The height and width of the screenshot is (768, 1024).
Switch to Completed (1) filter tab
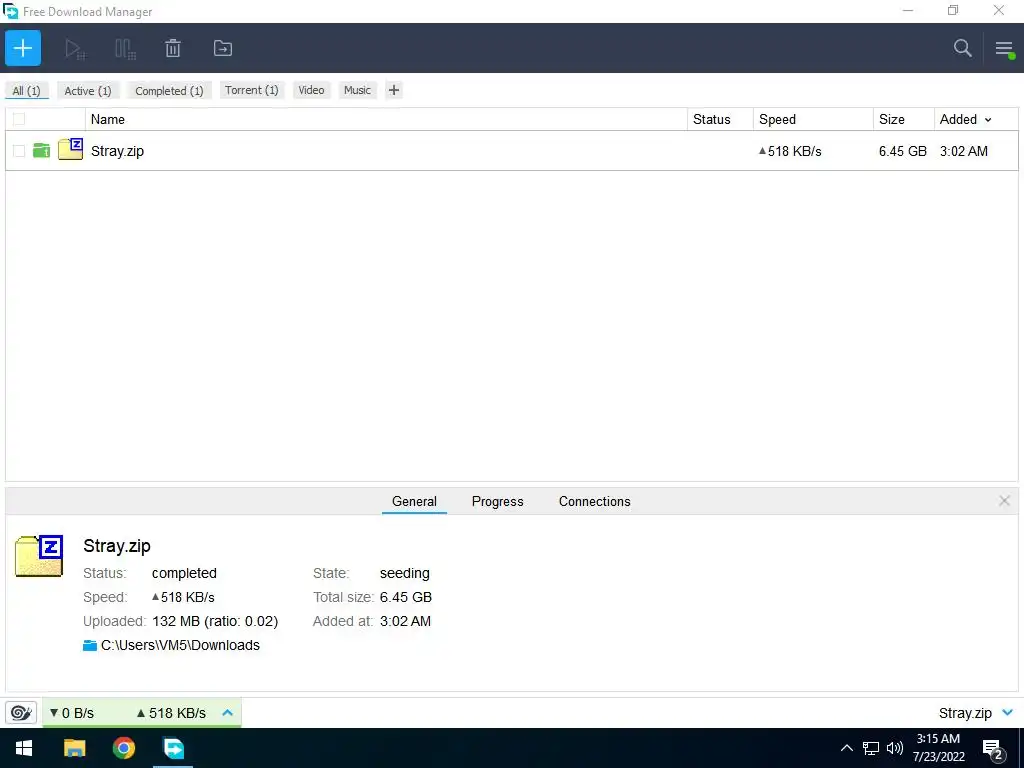point(169,91)
